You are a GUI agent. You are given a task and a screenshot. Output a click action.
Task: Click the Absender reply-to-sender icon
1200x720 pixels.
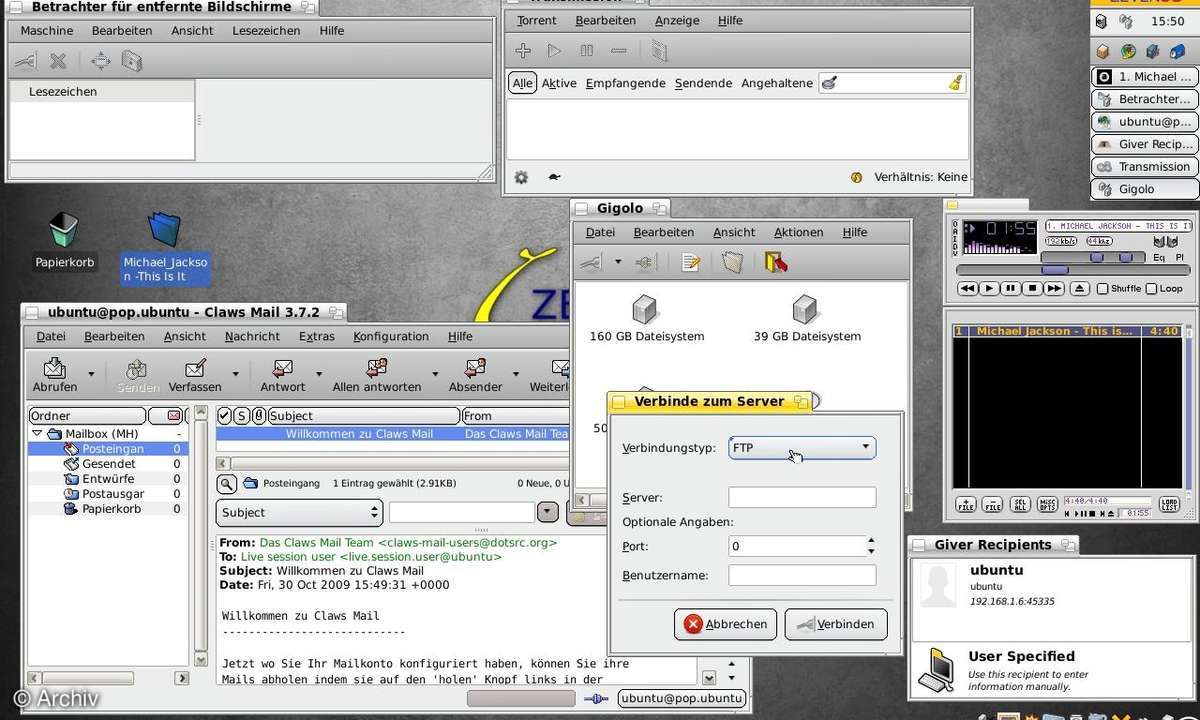click(476, 369)
